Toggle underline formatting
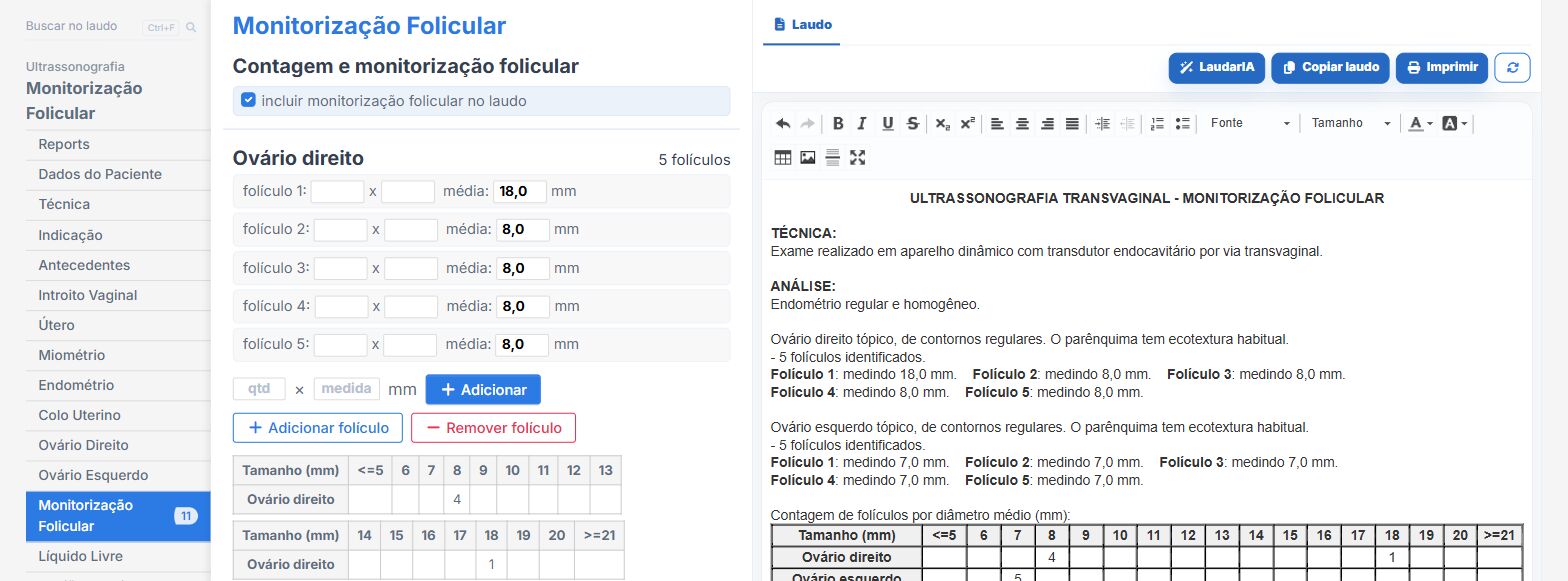The width and height of the screenshot is (1568, 581). (887, 124)
